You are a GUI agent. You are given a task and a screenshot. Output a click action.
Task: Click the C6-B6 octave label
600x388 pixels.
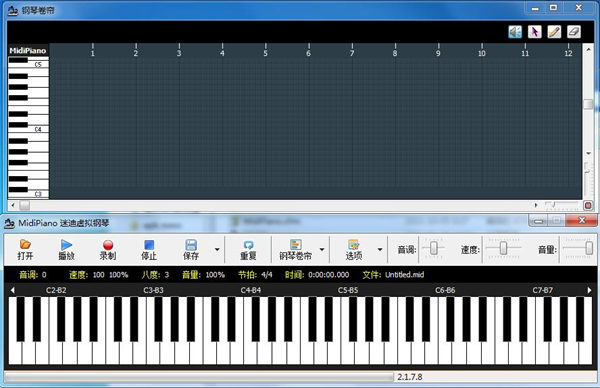pos(445,290)
